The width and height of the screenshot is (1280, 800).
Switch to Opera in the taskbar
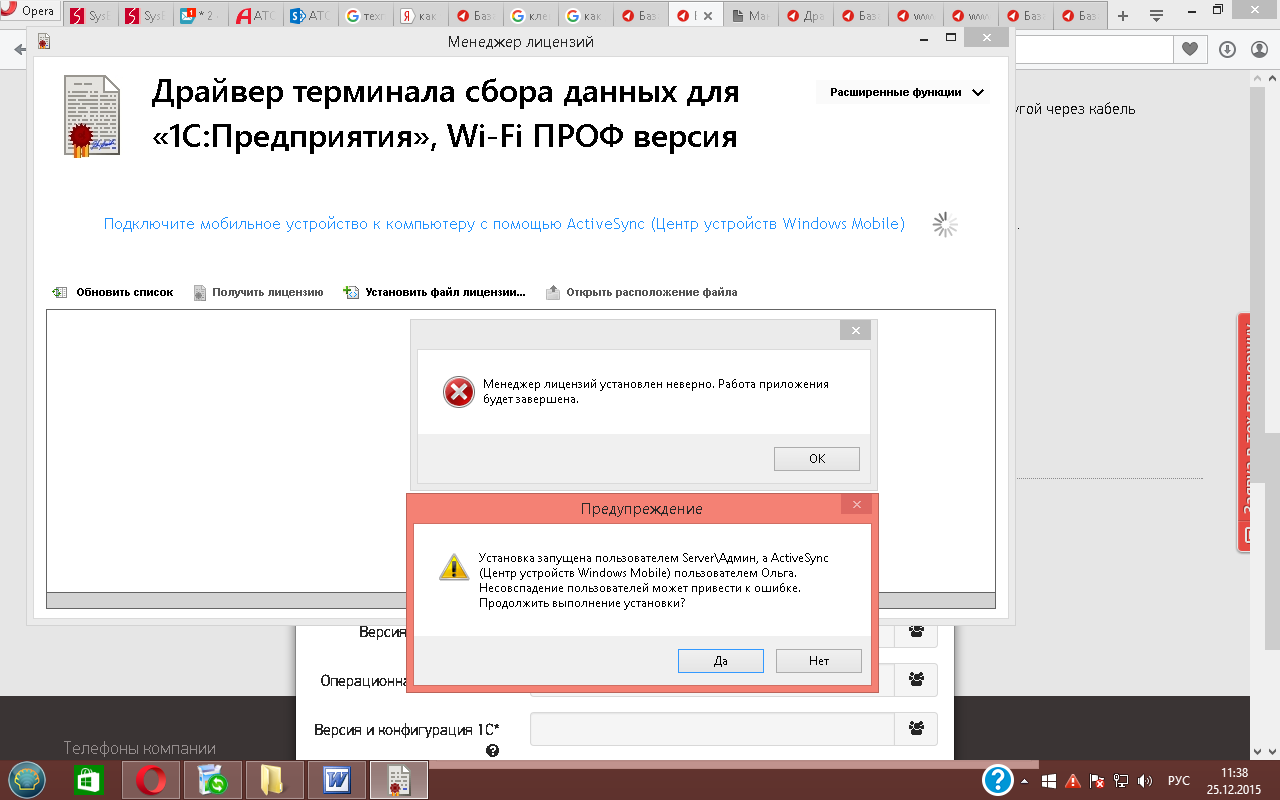pos(151,780)
